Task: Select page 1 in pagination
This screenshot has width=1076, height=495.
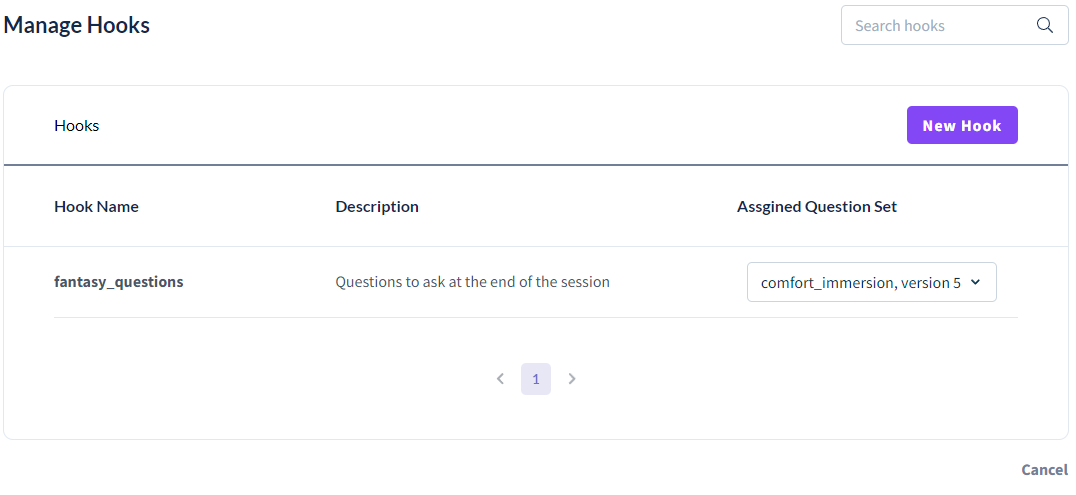Action: 536,379
